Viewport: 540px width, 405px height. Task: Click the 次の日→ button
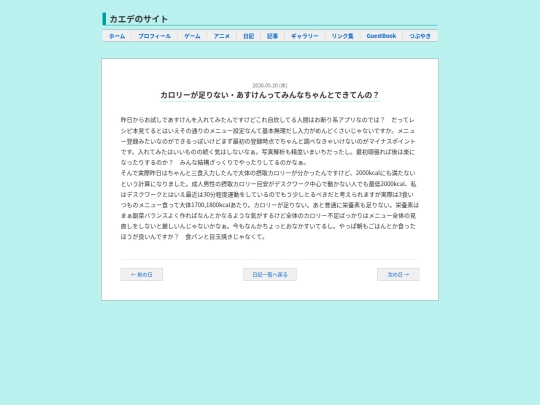click(398, 274)
